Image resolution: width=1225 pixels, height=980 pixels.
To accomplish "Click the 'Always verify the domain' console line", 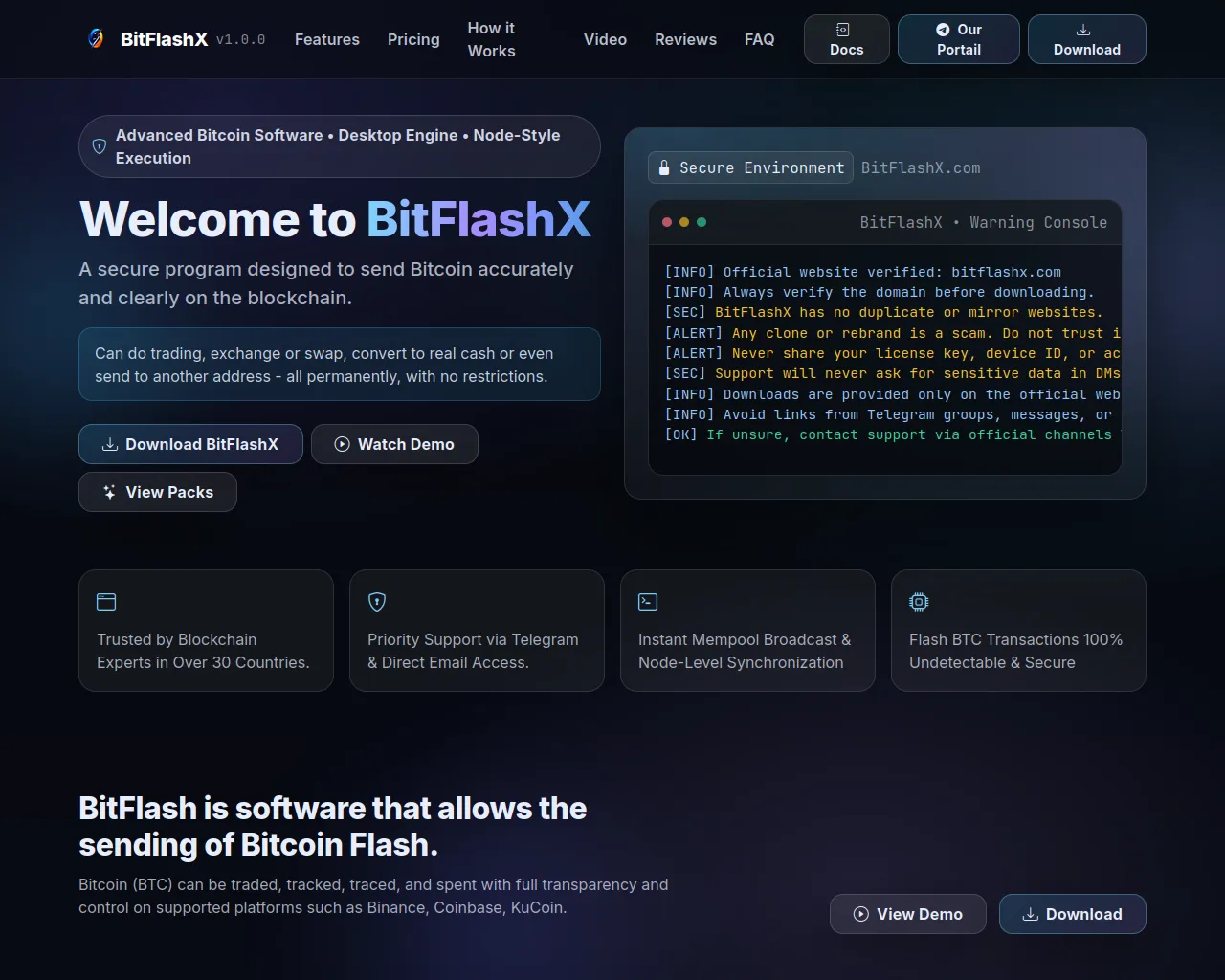I will 880,292.
